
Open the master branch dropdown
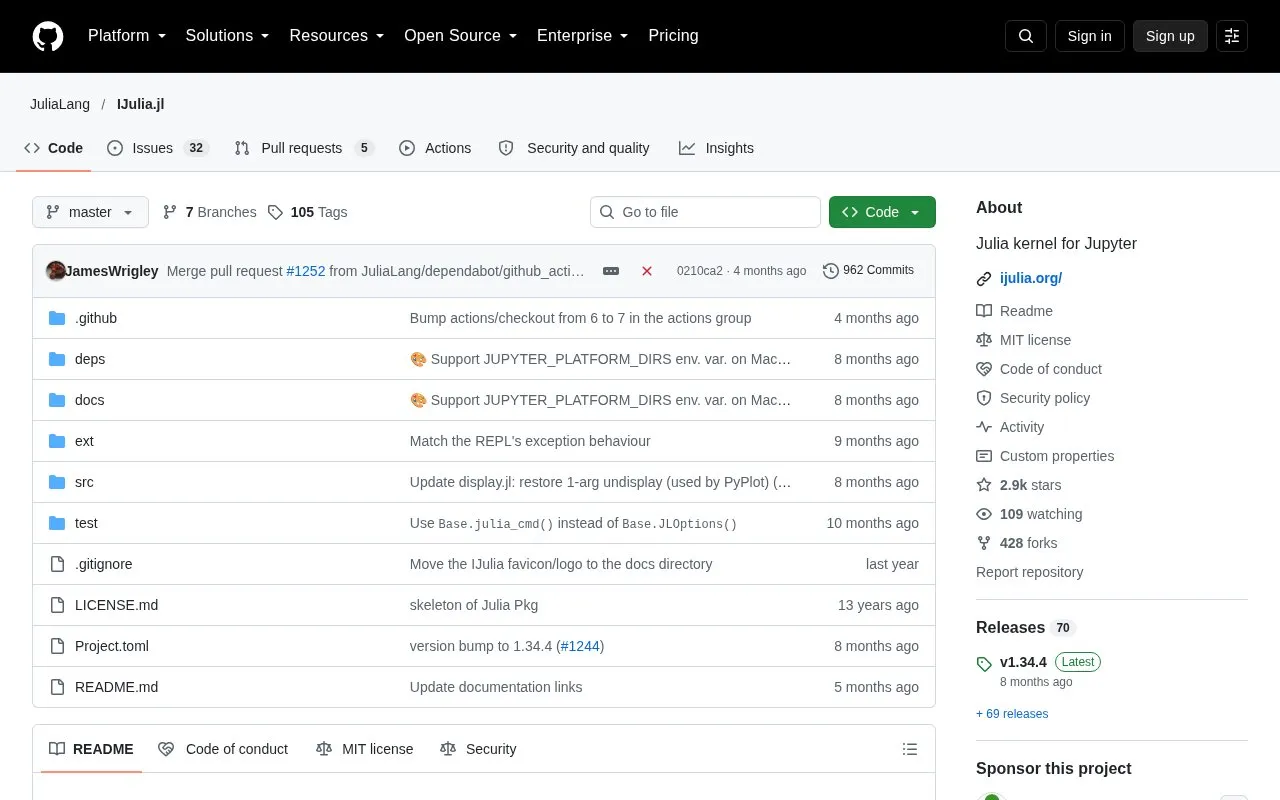coord(90,212)
